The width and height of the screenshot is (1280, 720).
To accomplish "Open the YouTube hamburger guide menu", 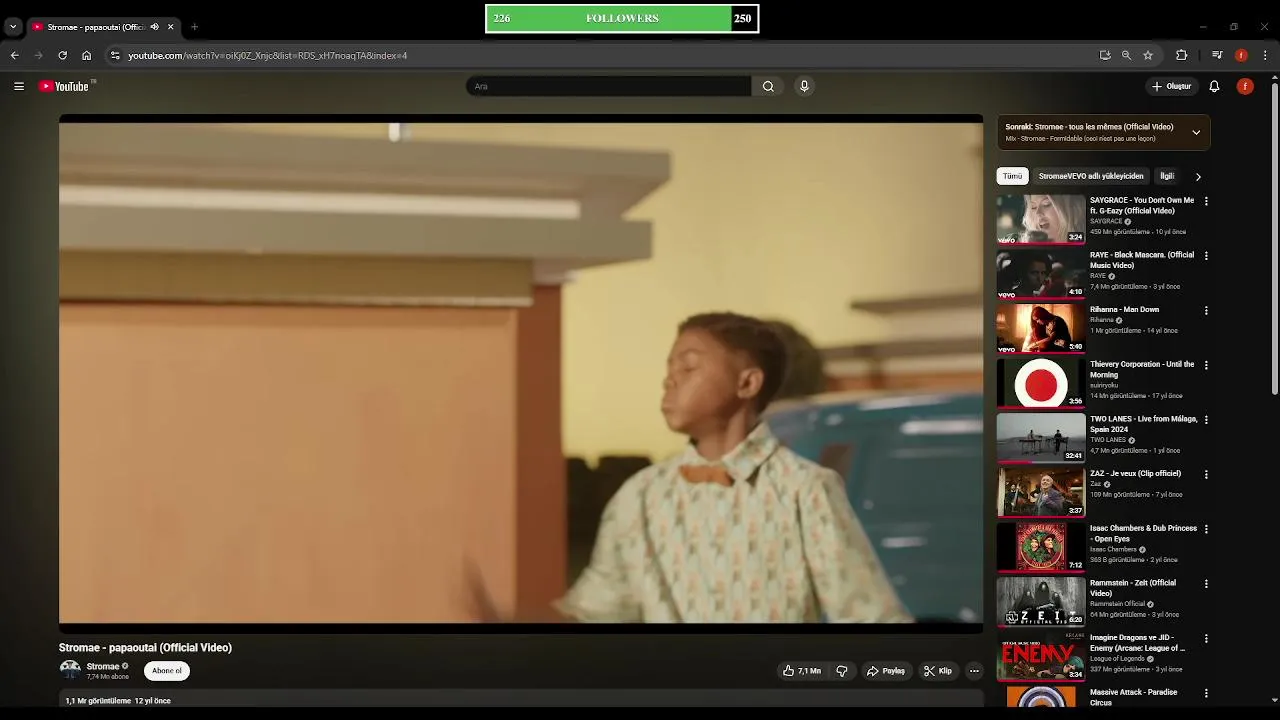I will click(19, 86).
